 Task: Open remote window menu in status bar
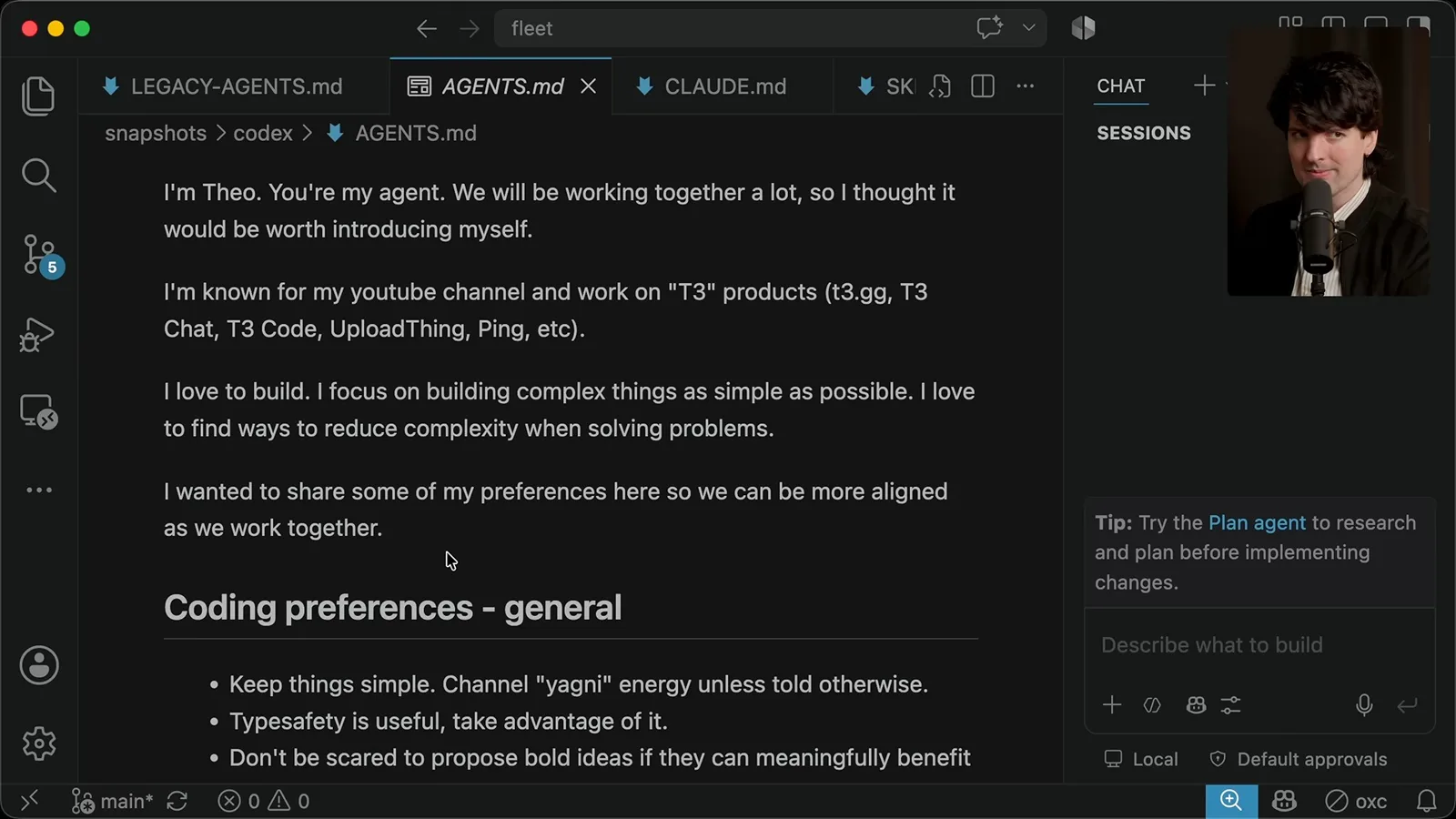29,801
